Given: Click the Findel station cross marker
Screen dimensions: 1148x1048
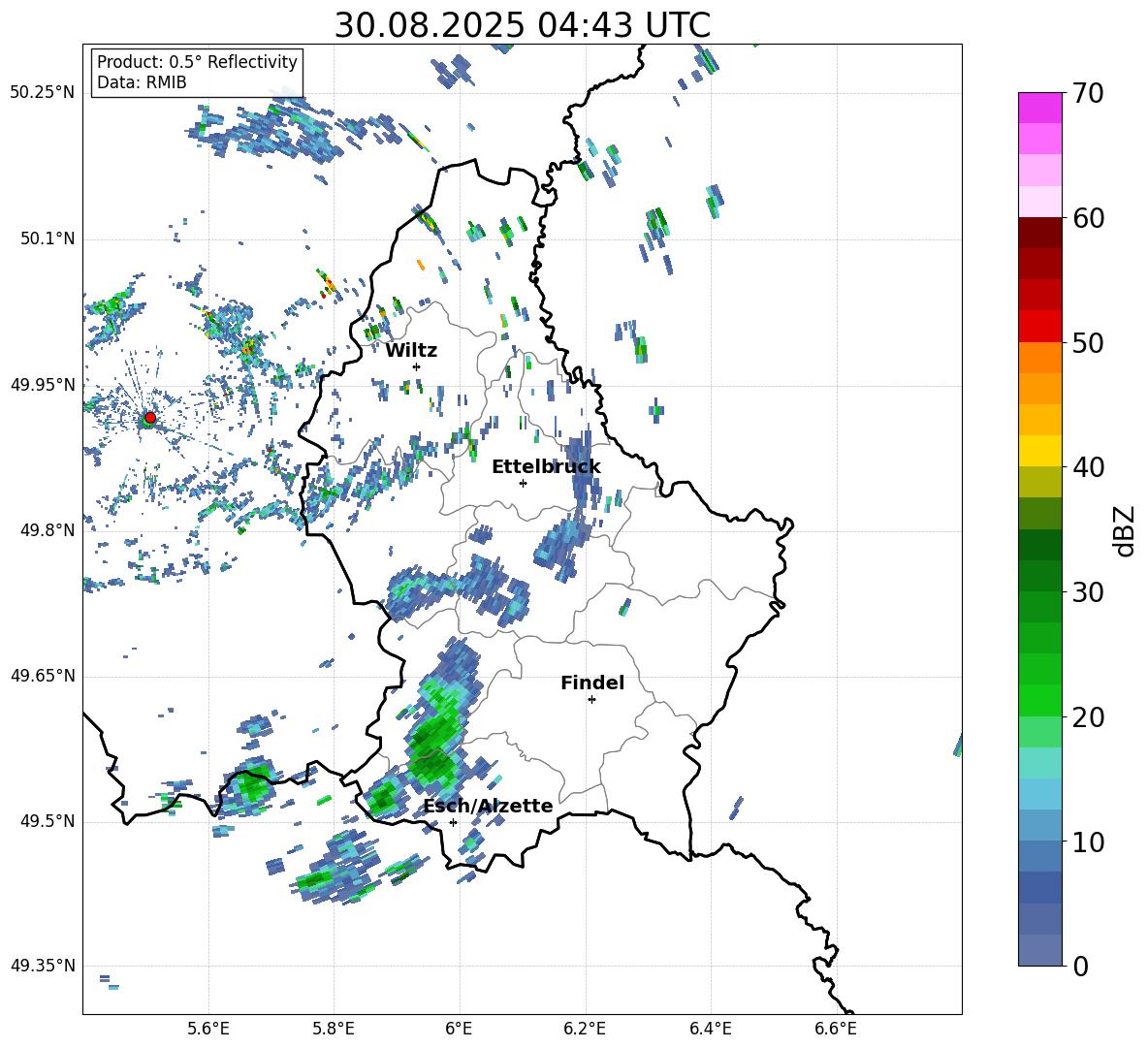Looking at the screenshot, I should [591, 699].
